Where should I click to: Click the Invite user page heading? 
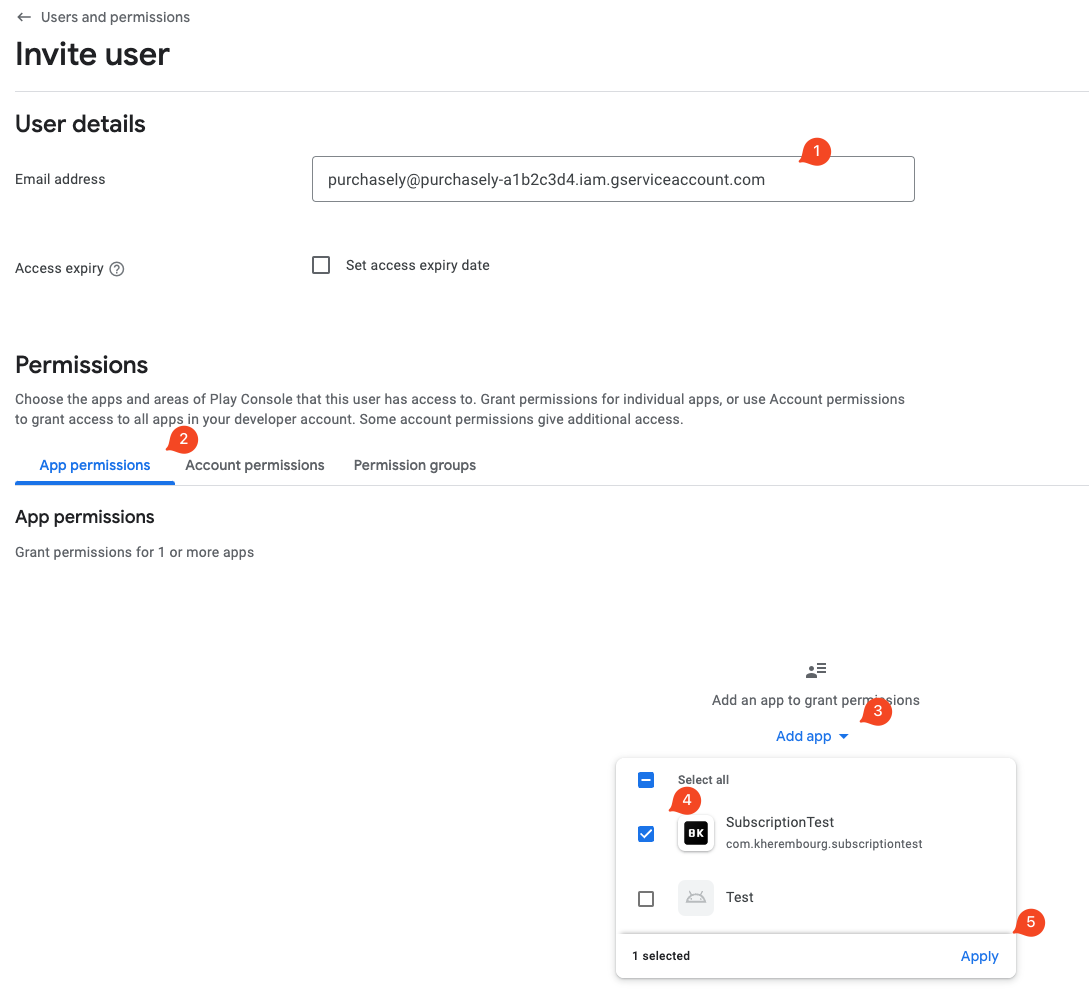tap(92, 54)
